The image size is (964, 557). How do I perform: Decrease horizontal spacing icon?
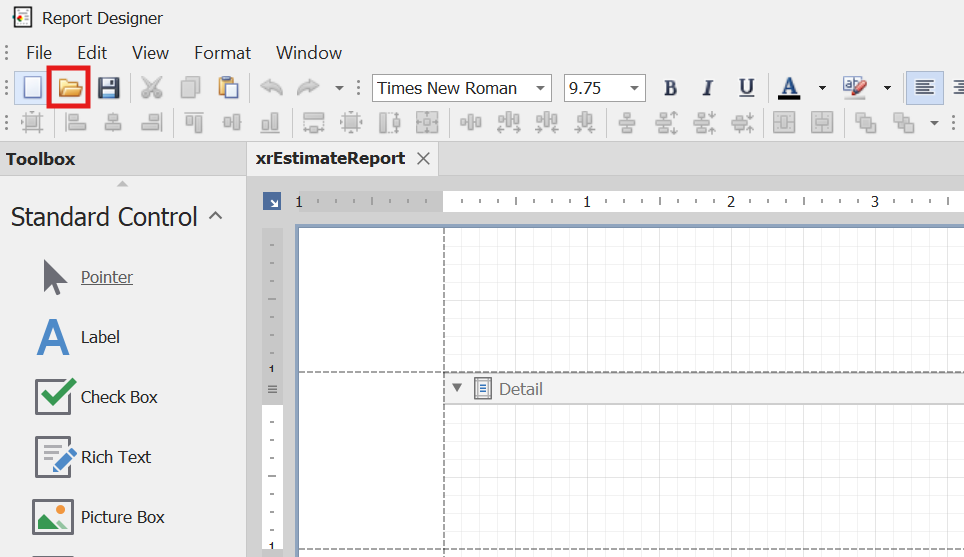547,122
